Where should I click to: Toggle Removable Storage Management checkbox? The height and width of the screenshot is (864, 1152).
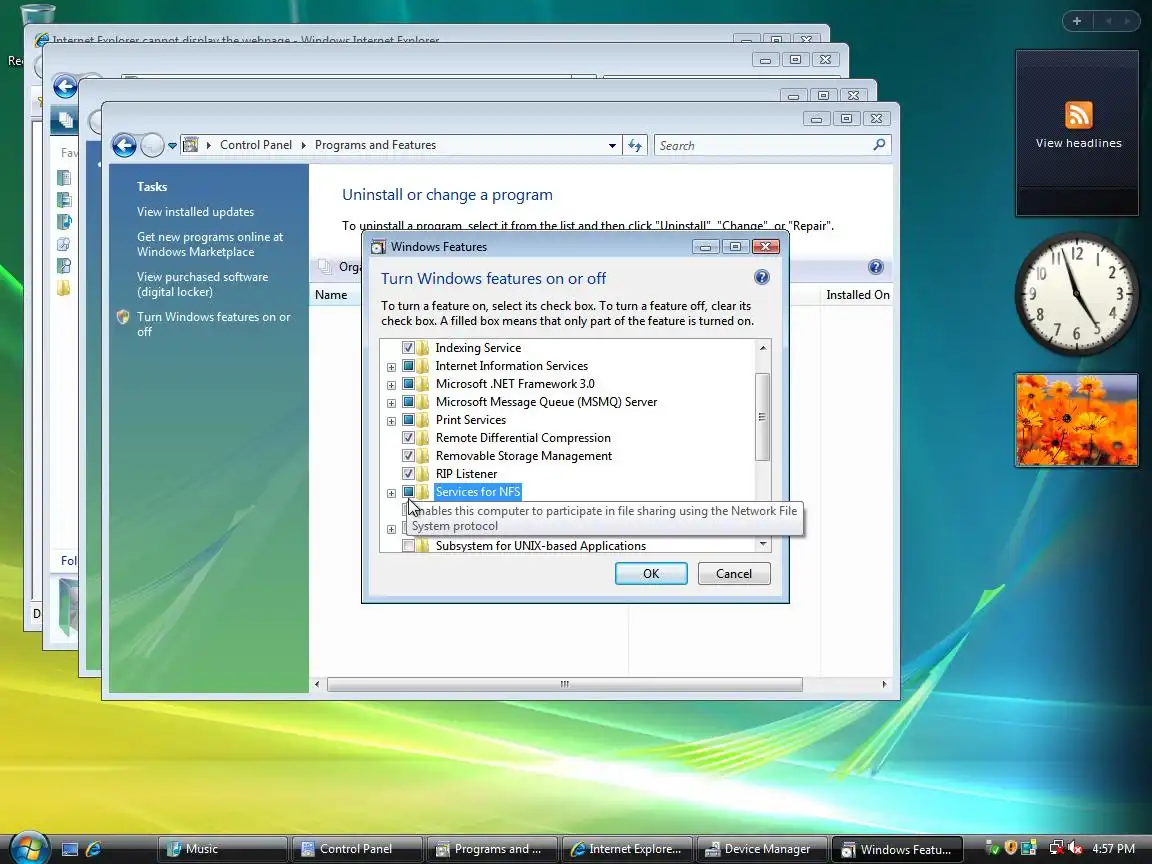[x=408, y=456]
